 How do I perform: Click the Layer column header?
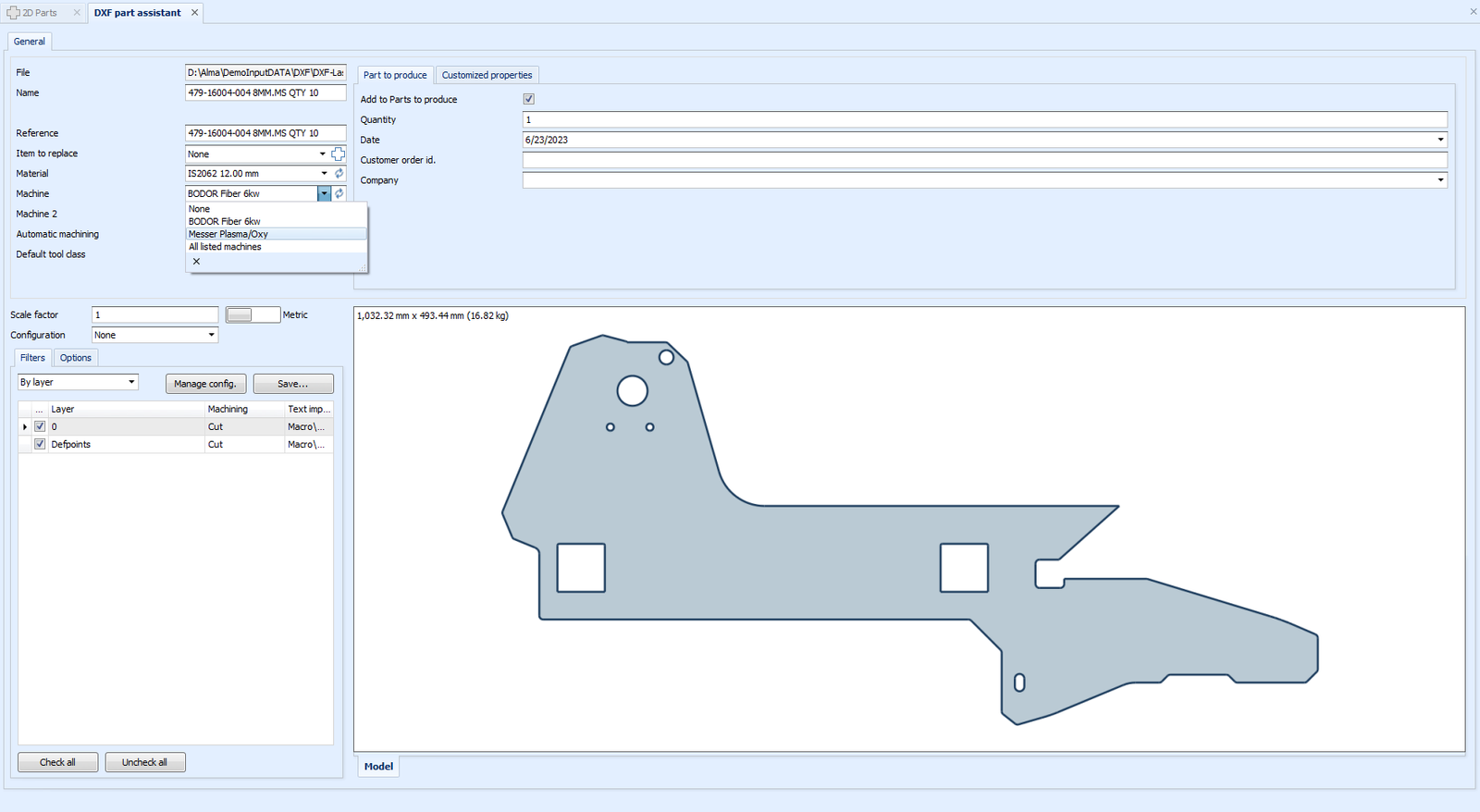[126, 409]
